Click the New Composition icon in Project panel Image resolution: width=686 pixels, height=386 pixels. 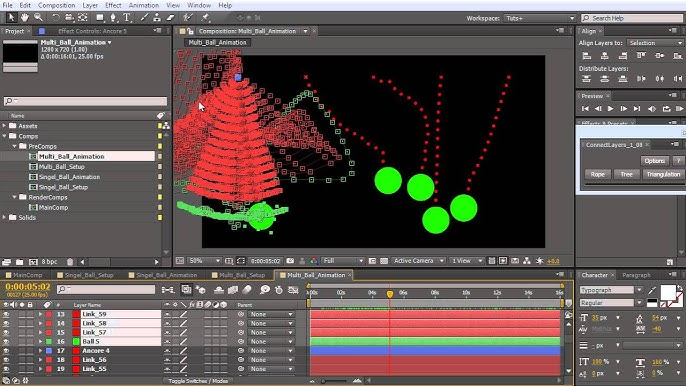tap(33, 262)
